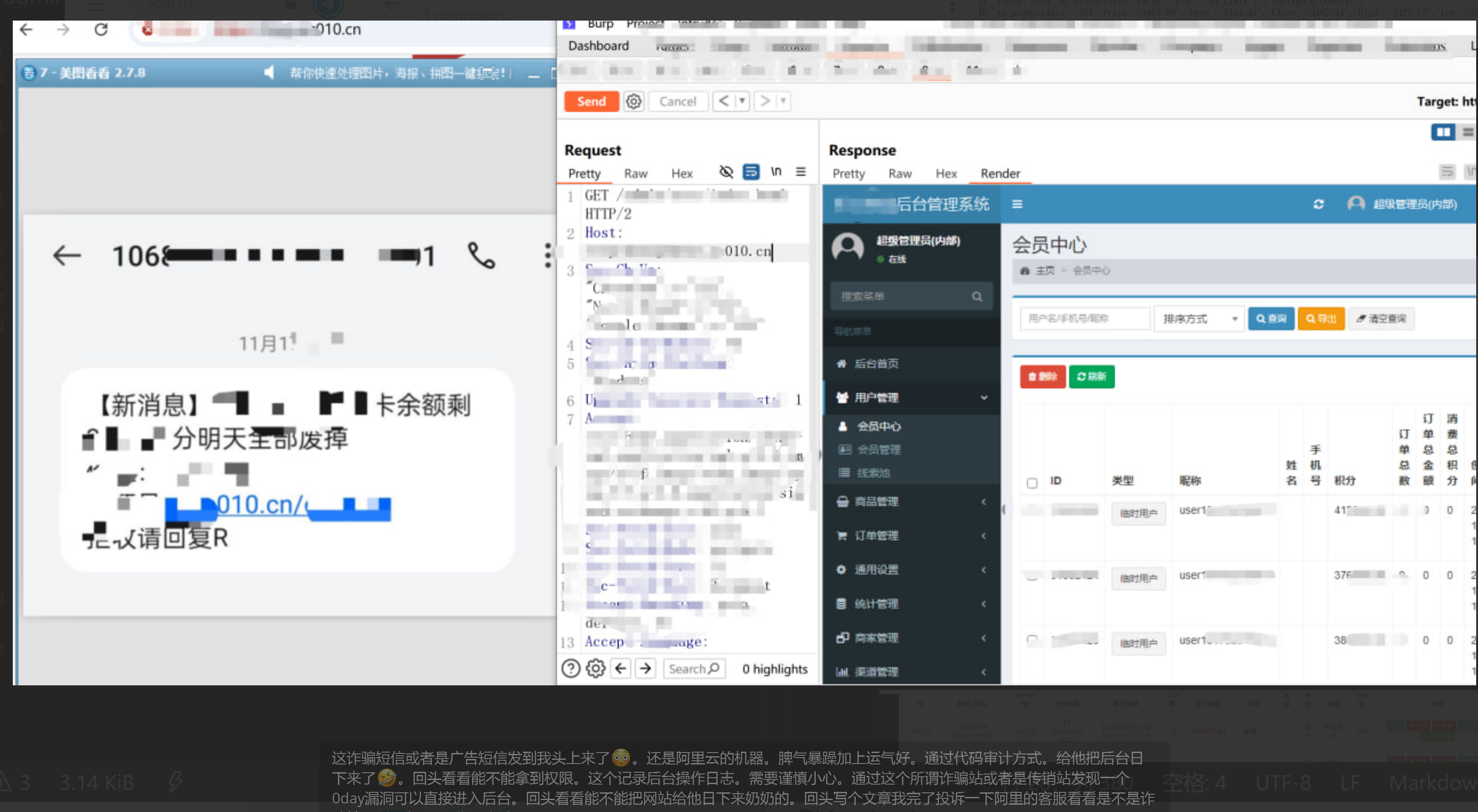Open the history dropdown beside left arrow
The height and width of the screenshot is (812, 1478).
pos(743,101)
